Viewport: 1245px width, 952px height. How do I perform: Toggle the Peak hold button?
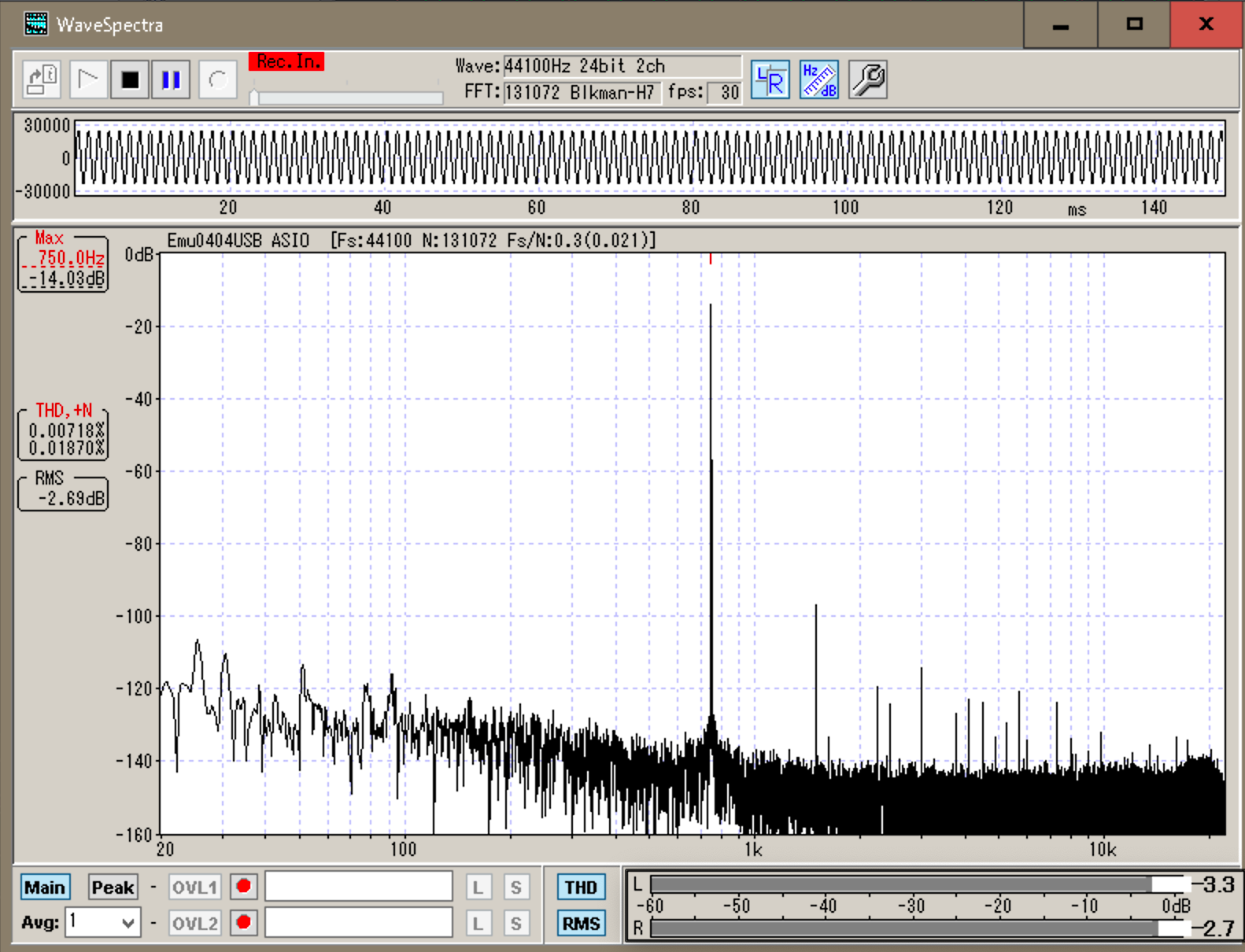113,887
